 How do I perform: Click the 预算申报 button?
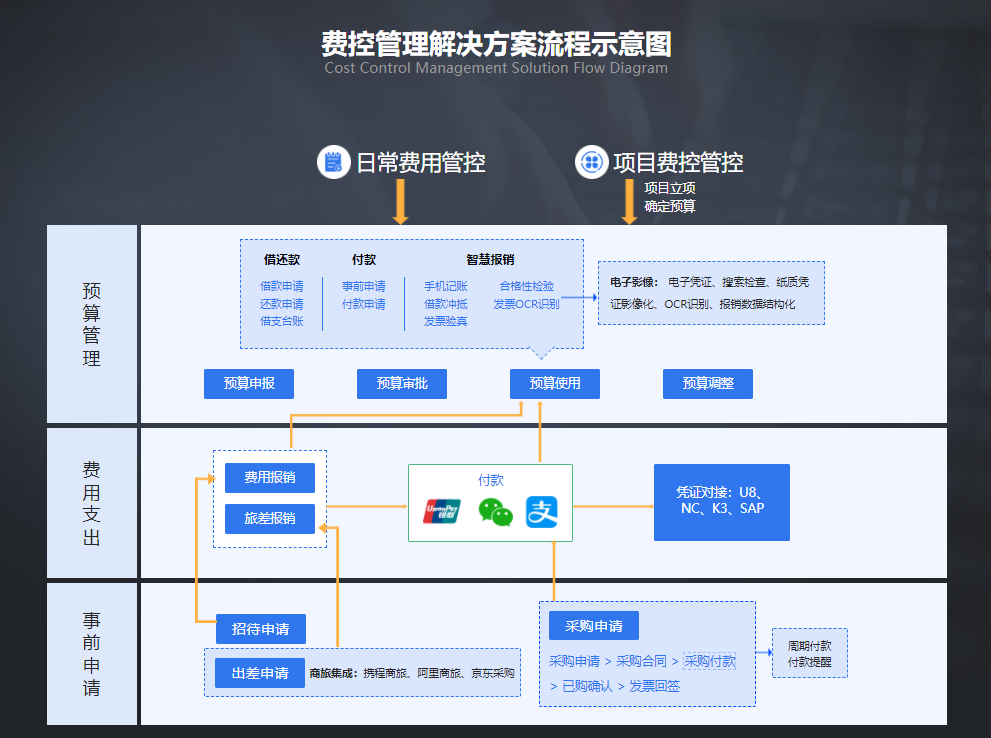pyautogui.click(x=249, y=384)
